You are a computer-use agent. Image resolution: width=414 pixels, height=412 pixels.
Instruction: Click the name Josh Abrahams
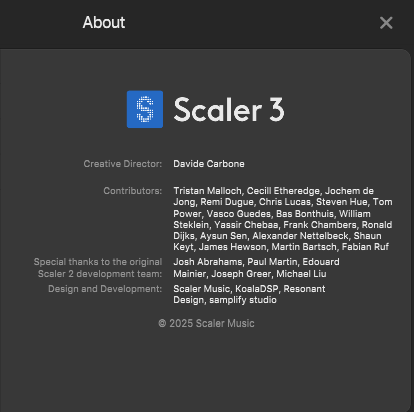tap(208, 262)
